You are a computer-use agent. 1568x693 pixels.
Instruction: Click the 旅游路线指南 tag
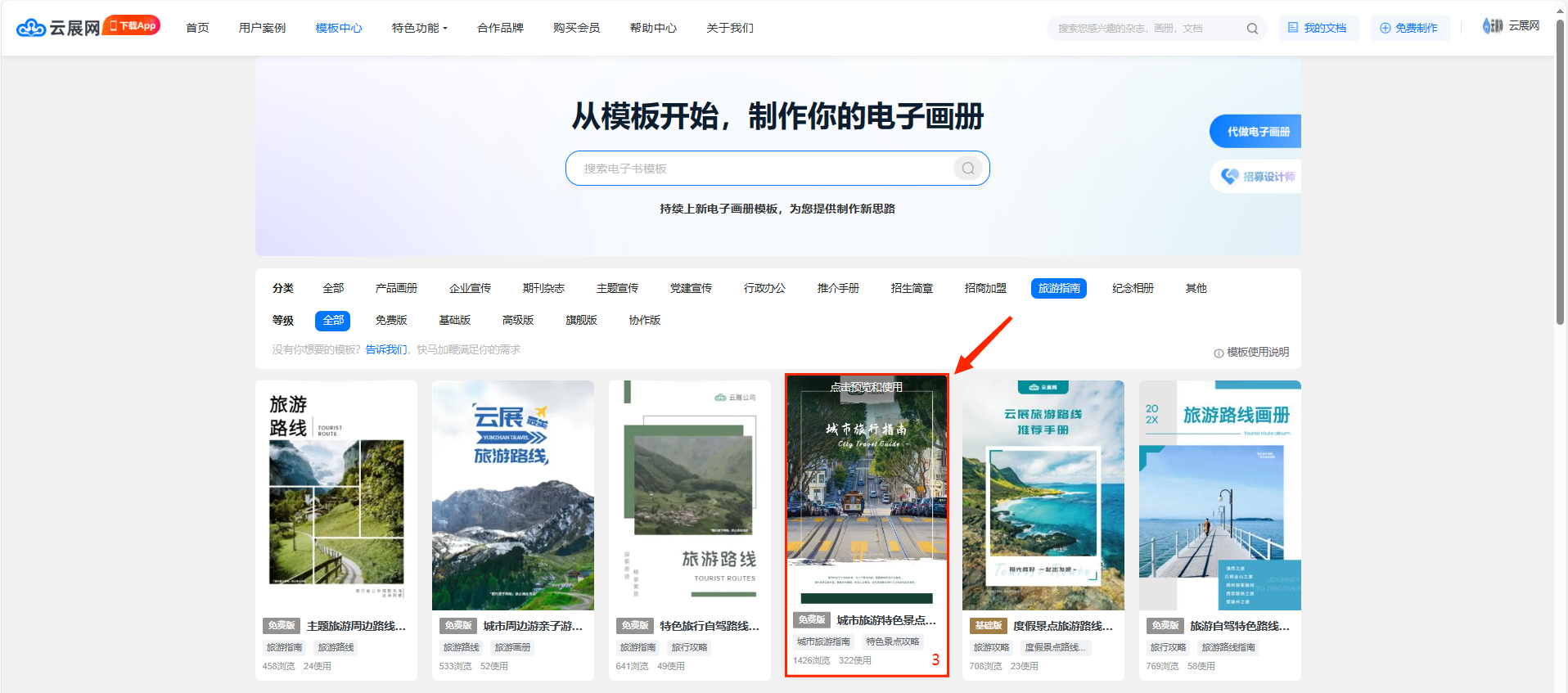pos(1228,647)
